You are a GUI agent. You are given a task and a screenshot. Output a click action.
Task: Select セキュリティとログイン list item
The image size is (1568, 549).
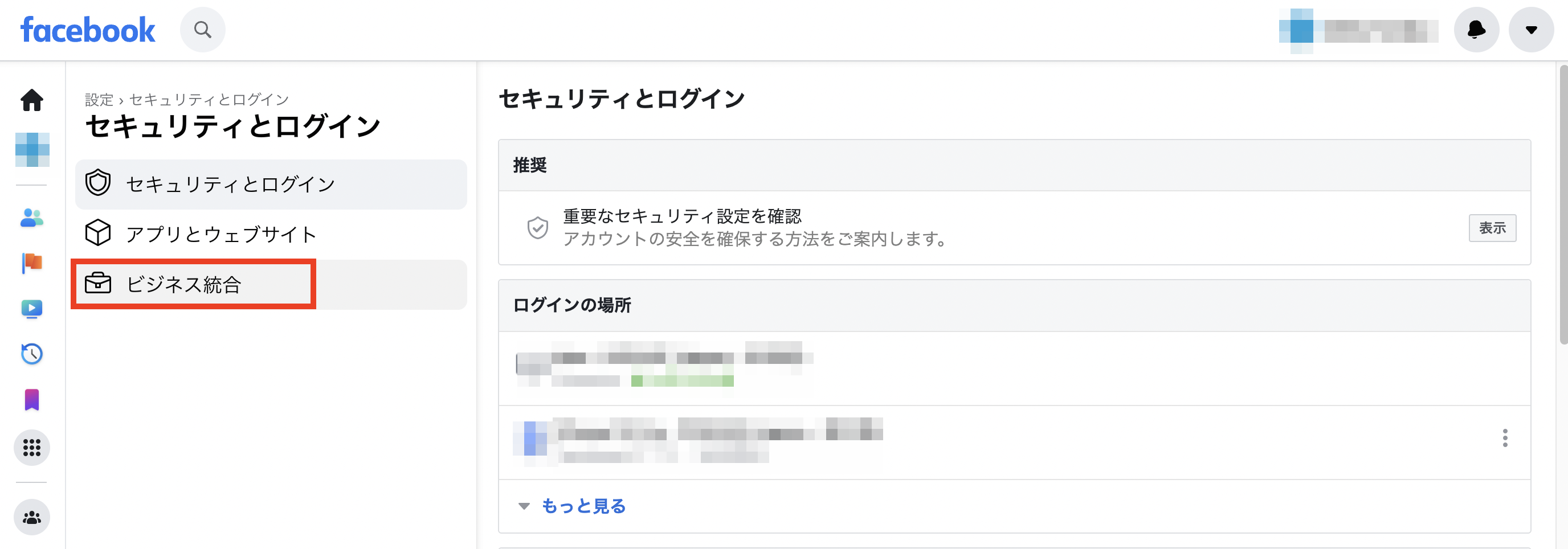click(x=230, y=183)
